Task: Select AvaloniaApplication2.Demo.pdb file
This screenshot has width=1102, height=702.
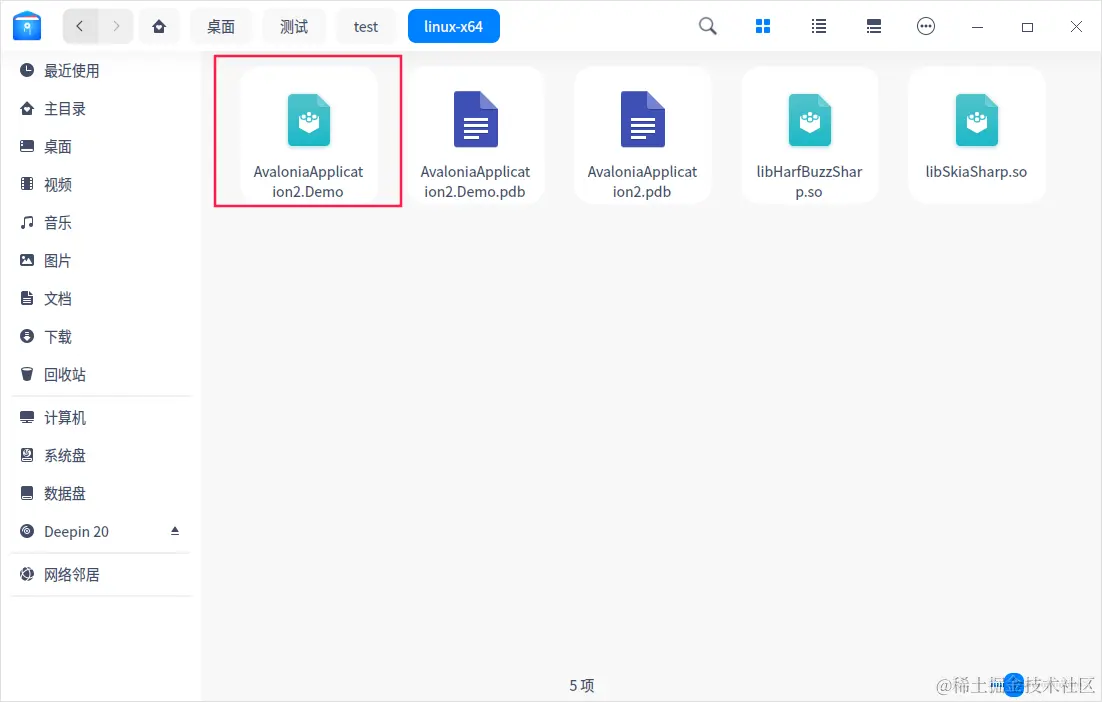Action: [x=475, y=135]
